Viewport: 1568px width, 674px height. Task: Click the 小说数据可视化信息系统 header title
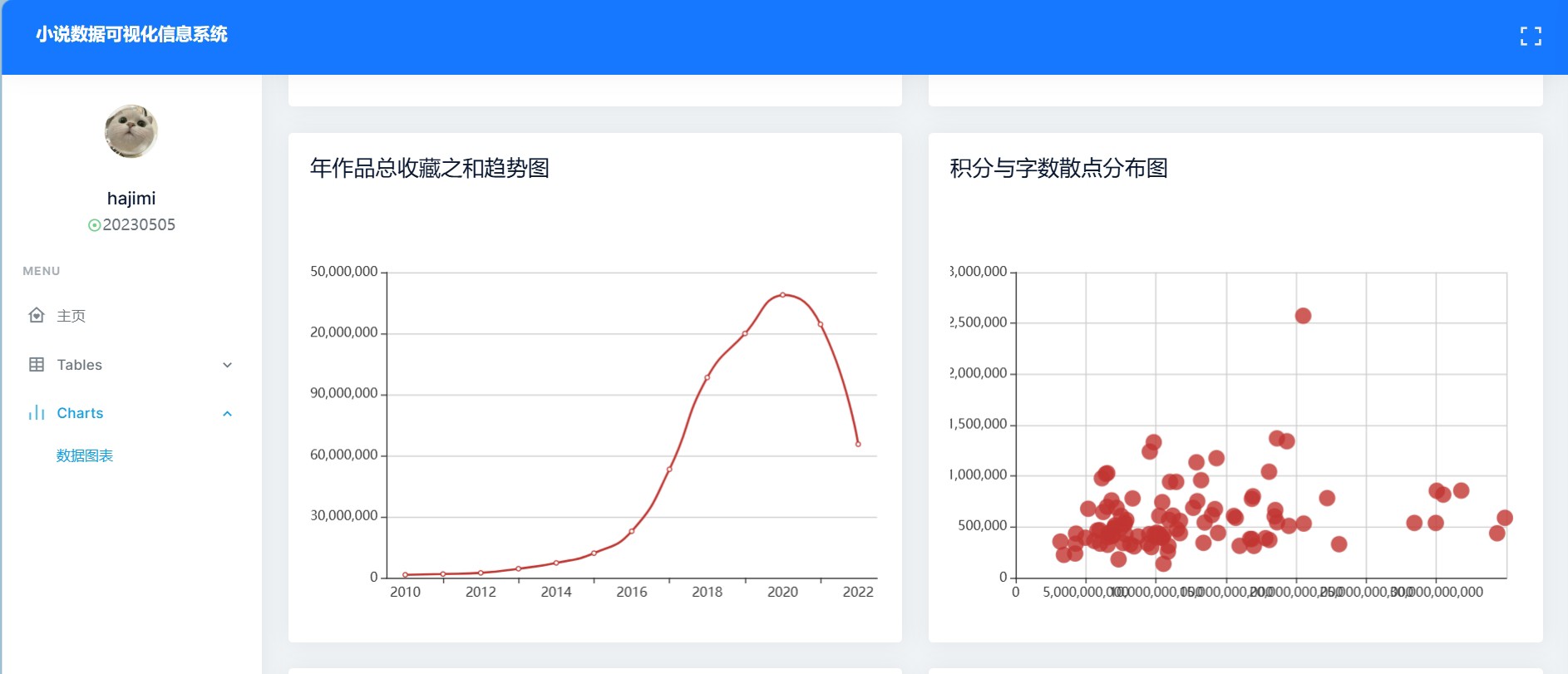click(x=131, y=35)
